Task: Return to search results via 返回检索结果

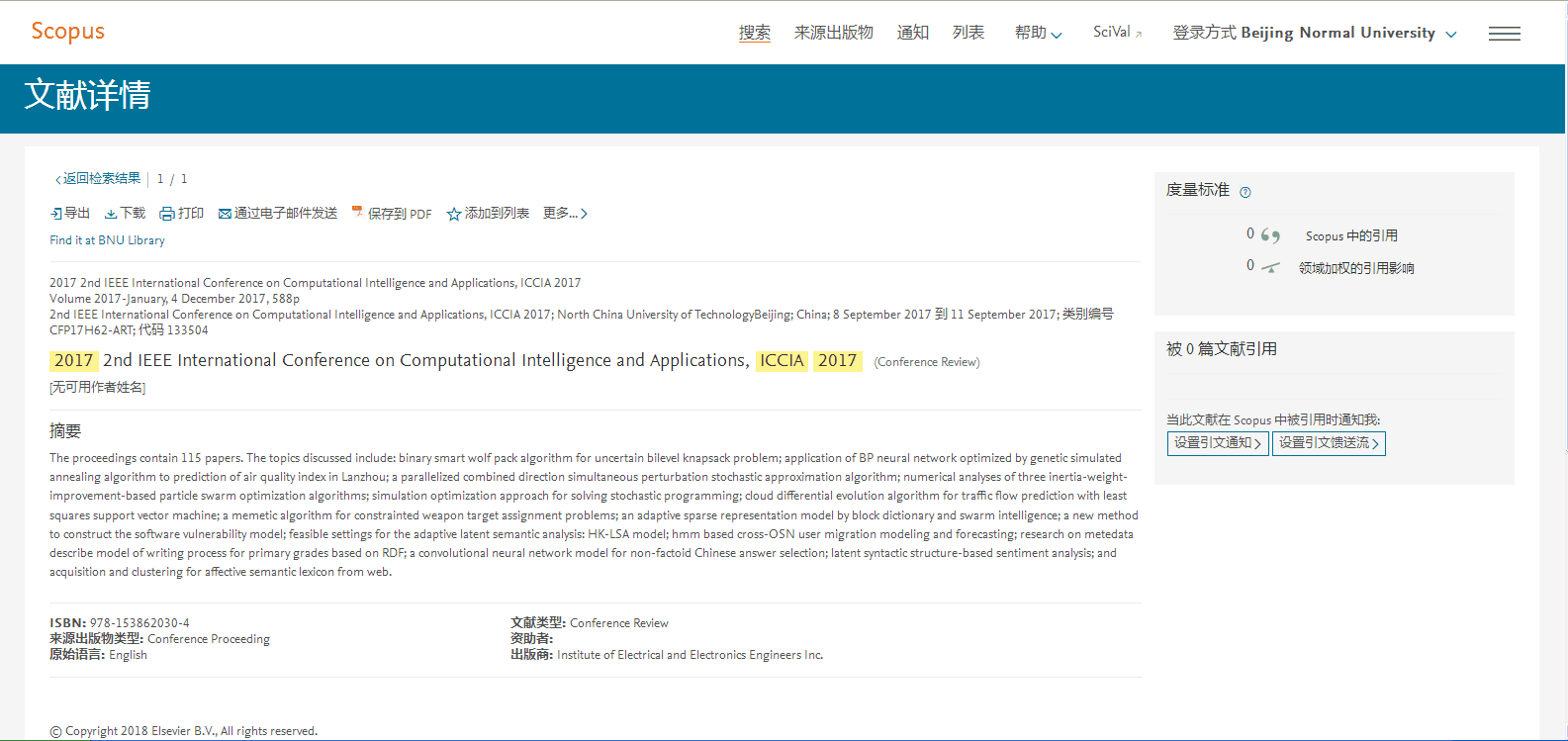Action: 98,179
